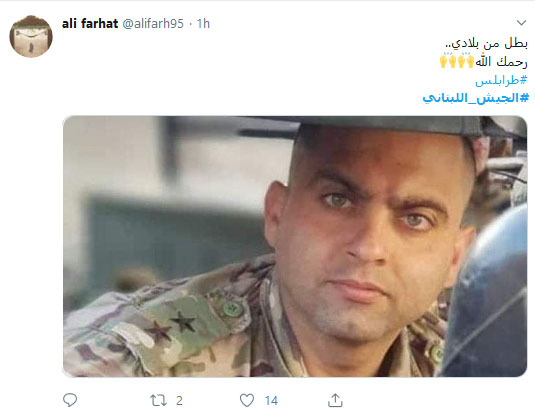535x418 pixels.
Task: Click the like count of 14
Action: click(271, 401)
